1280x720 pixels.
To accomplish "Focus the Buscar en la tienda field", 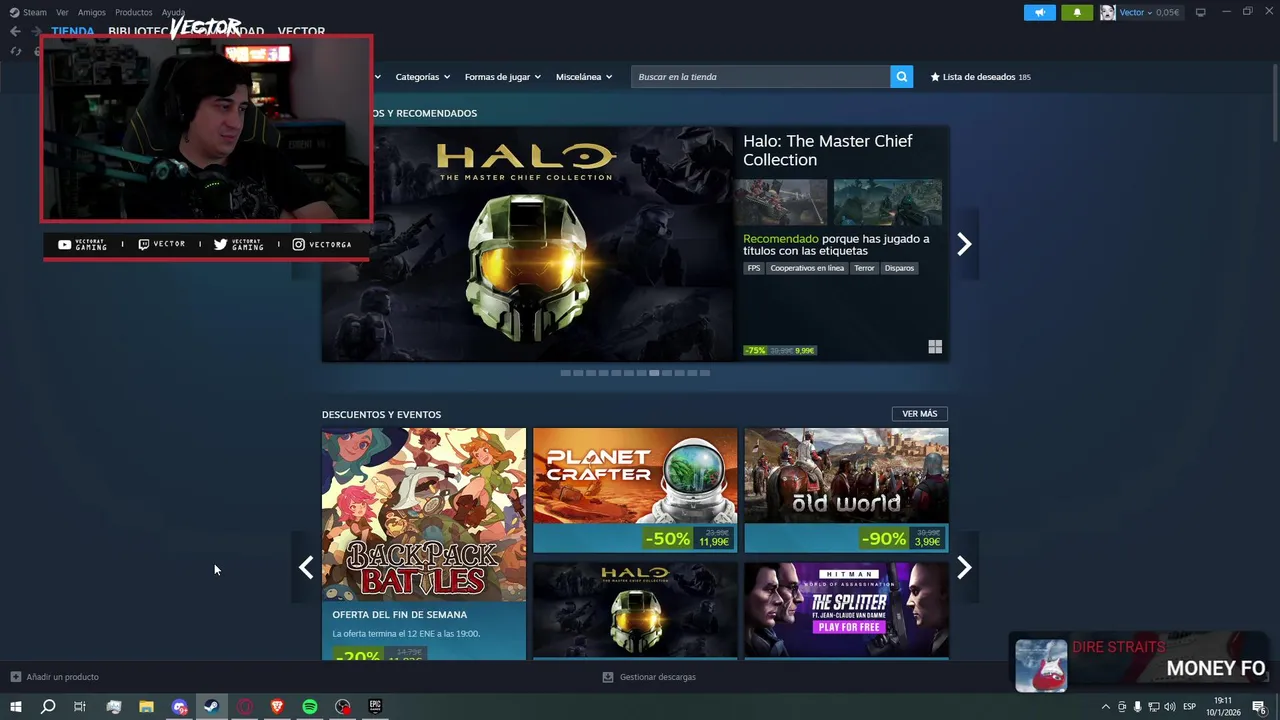I will [x=760, y=77].
